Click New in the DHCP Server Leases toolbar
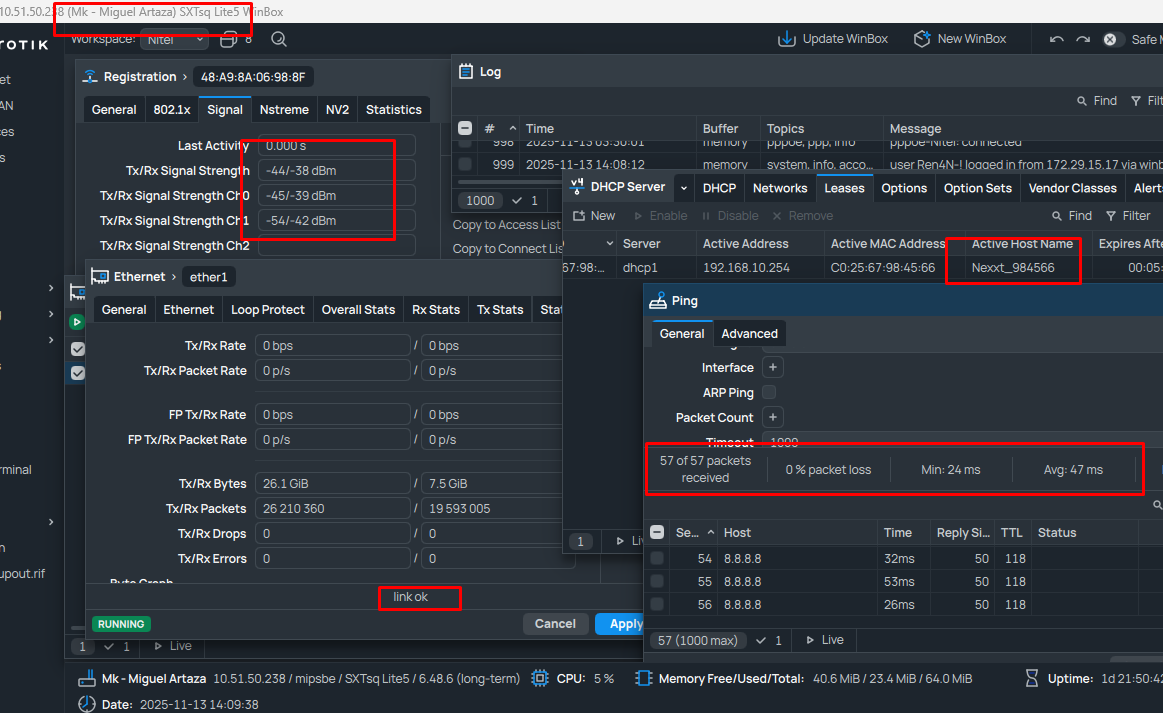 pos(594,215)
